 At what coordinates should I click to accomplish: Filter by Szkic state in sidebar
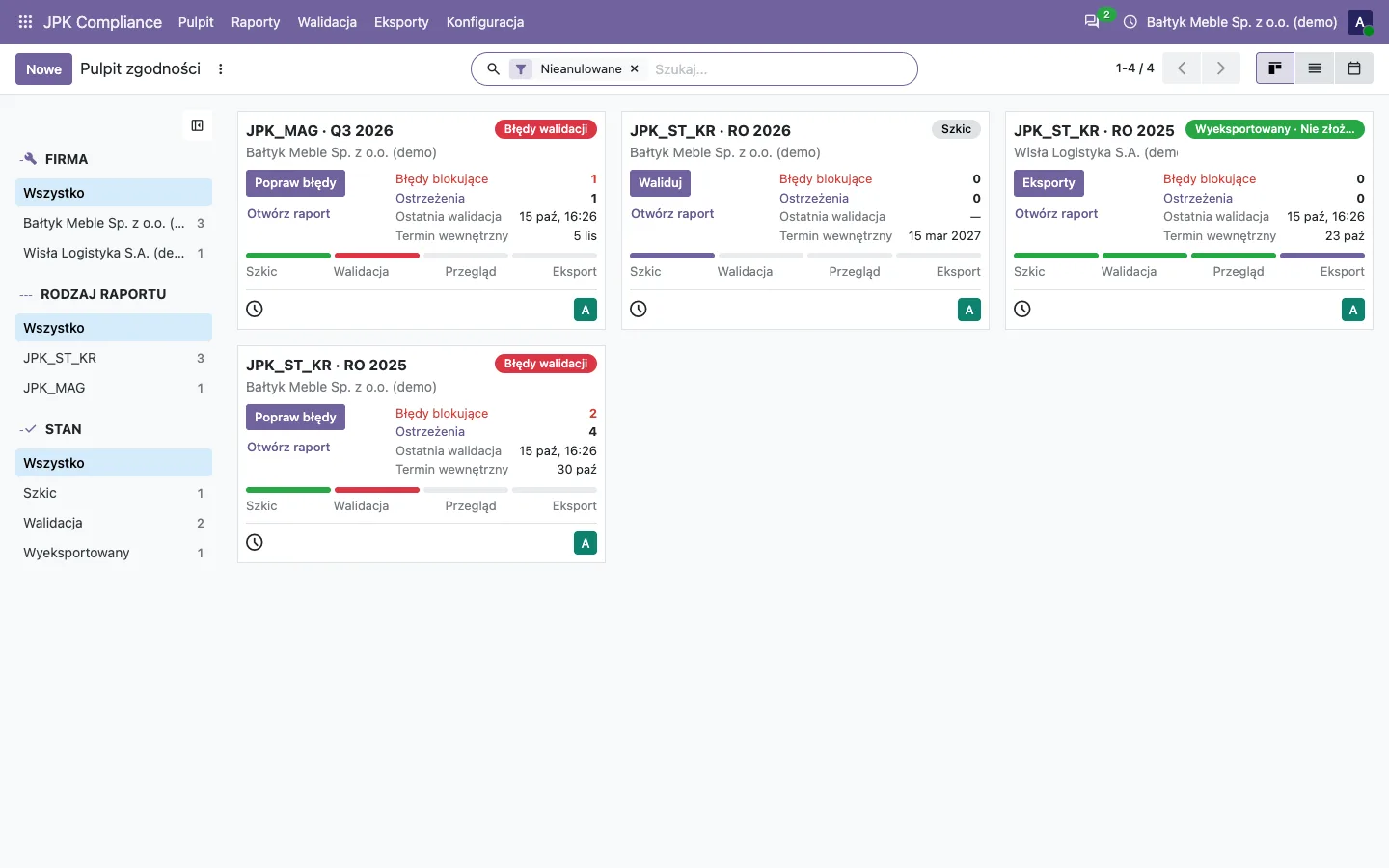click(114, 493)
